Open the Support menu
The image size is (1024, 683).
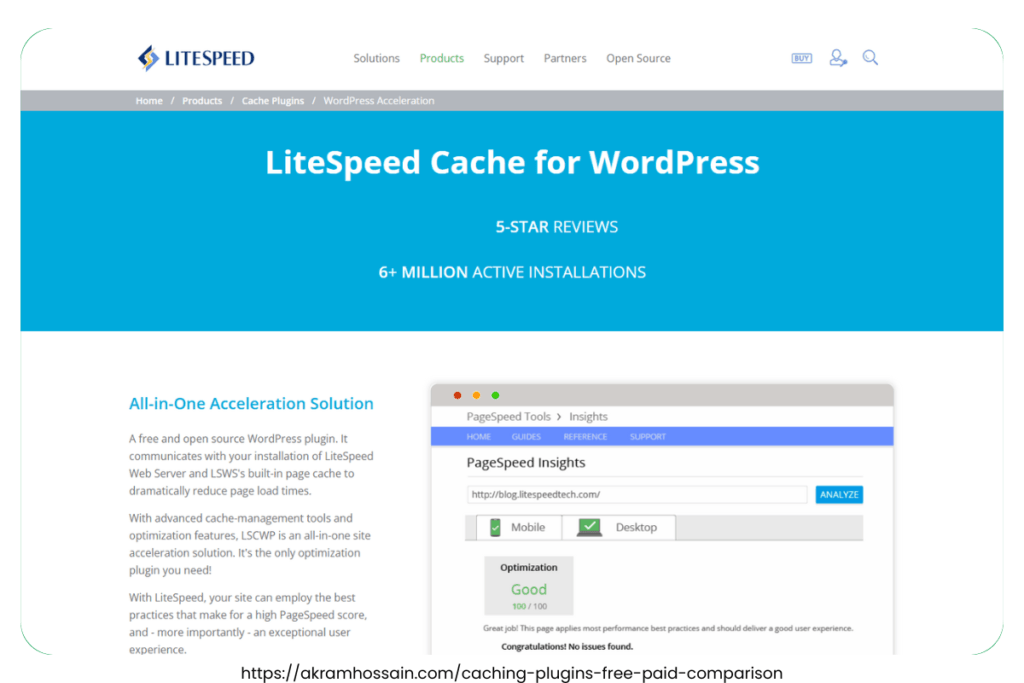coord(503,58)
